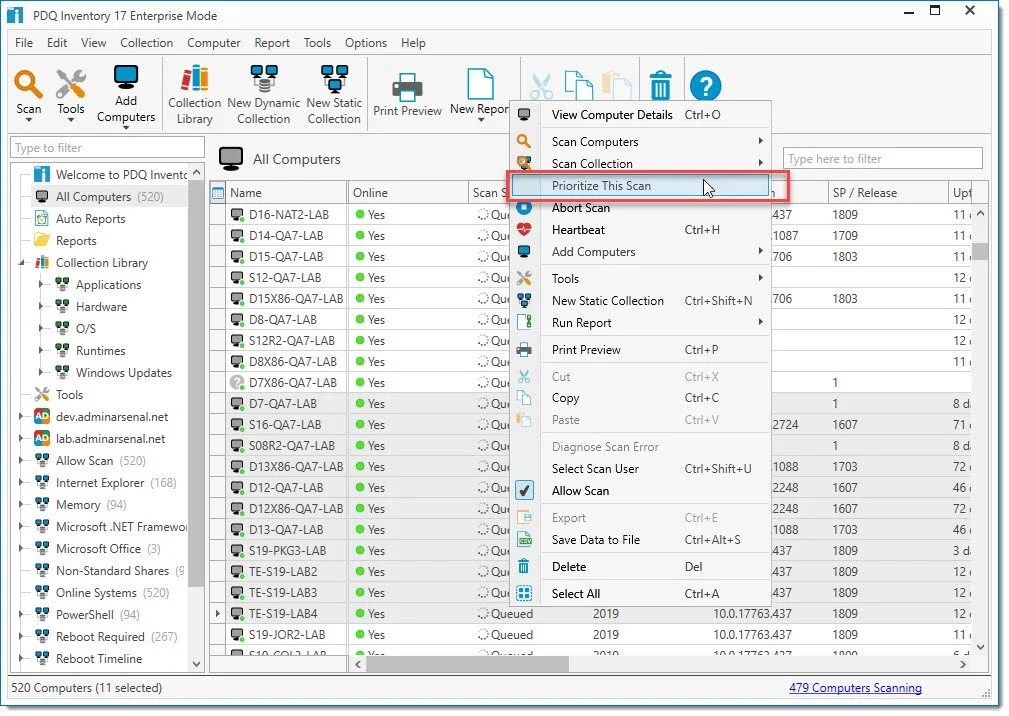Expand the Windows Updates collection node
Image resolution: width=1009 pixels, height=716 pixels.
[x=41, y=372]
